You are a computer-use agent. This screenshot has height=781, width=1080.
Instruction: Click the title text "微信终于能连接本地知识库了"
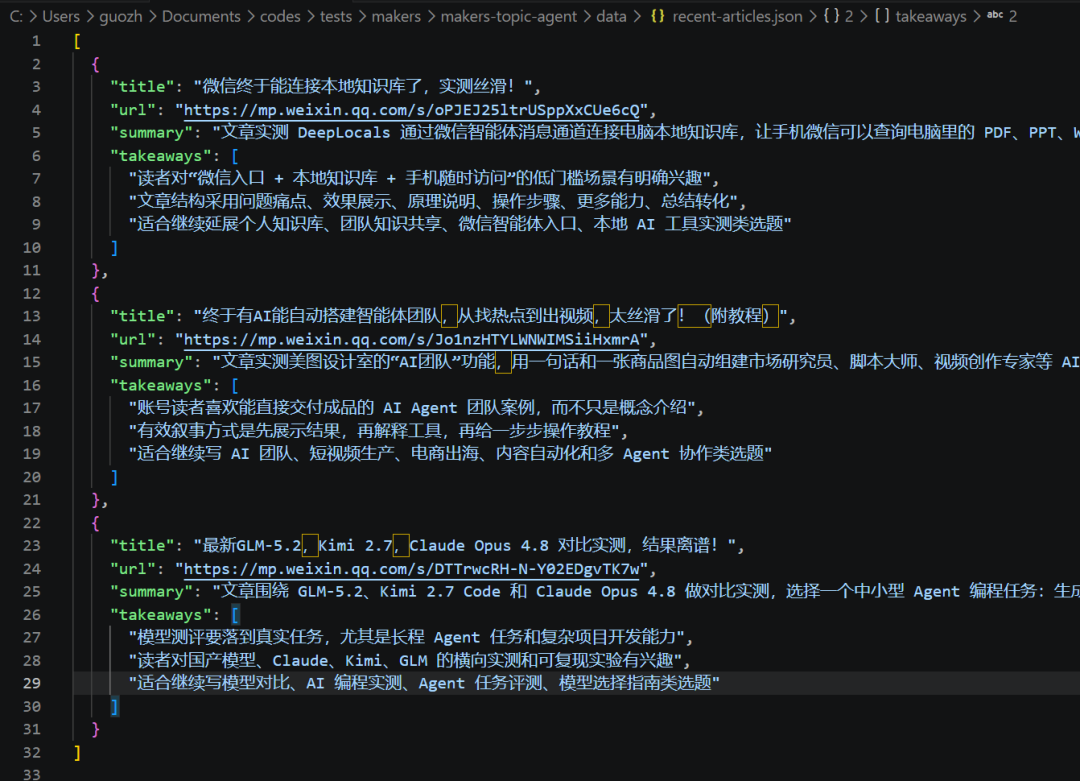(x=312, y=86)
